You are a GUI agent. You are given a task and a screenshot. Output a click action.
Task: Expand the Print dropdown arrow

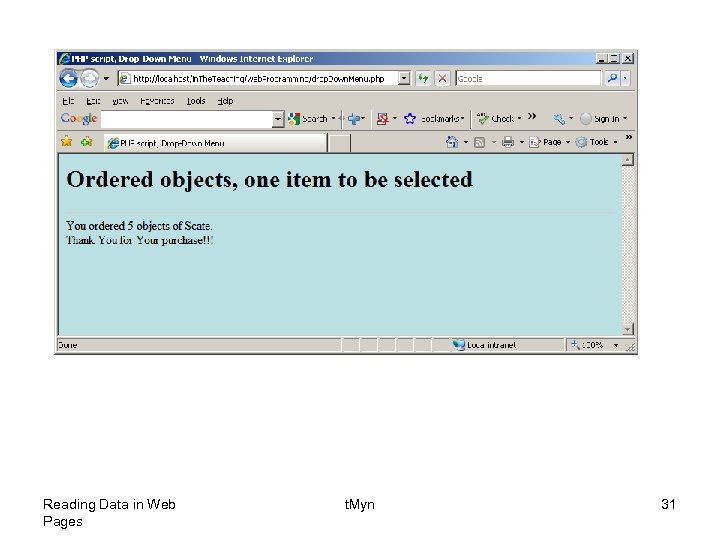[x=522, y=142]
